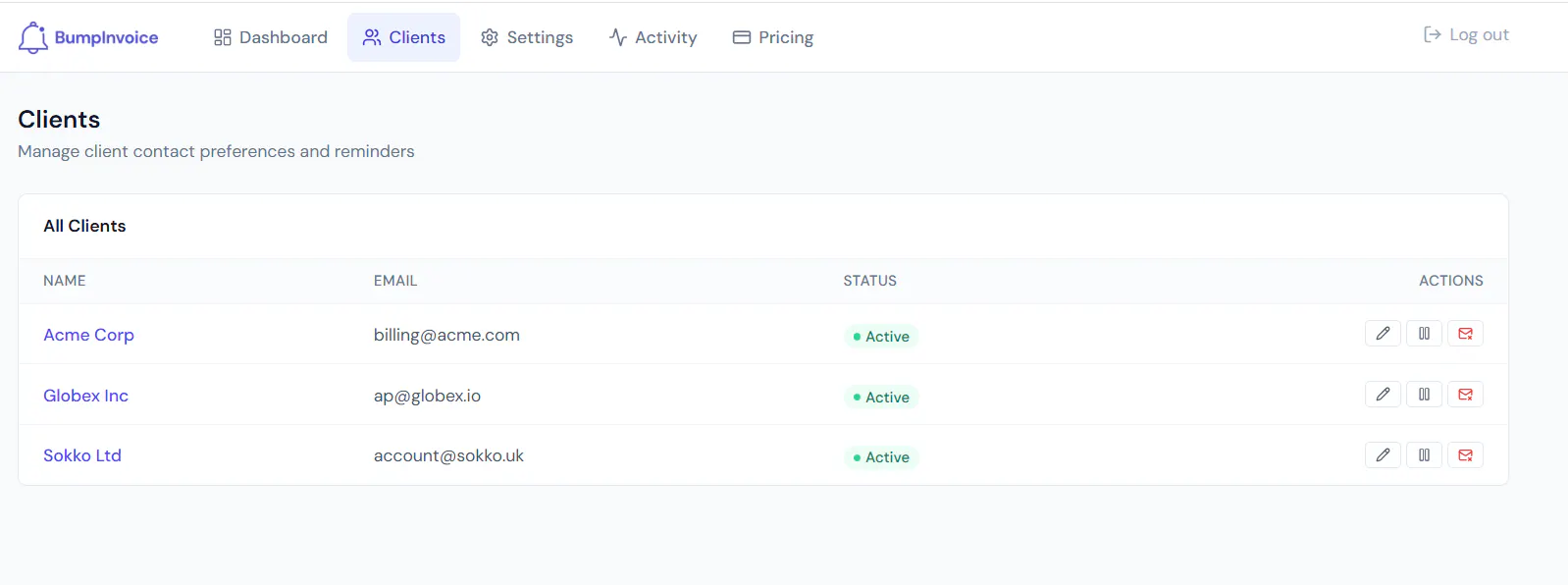Click the ACTIONS column header
This screenshot has width=1568, height=585.
1451,281
